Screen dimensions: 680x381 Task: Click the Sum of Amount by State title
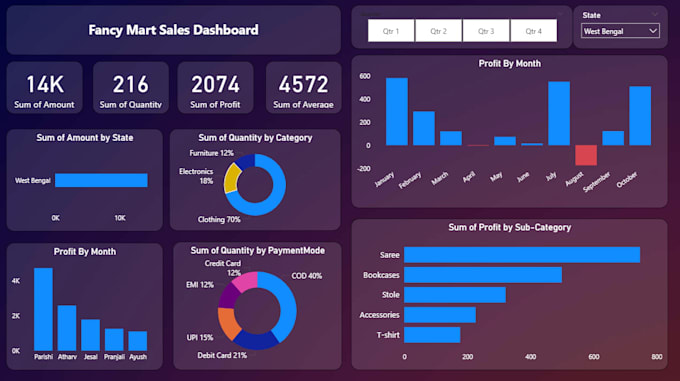pos(85,138)
